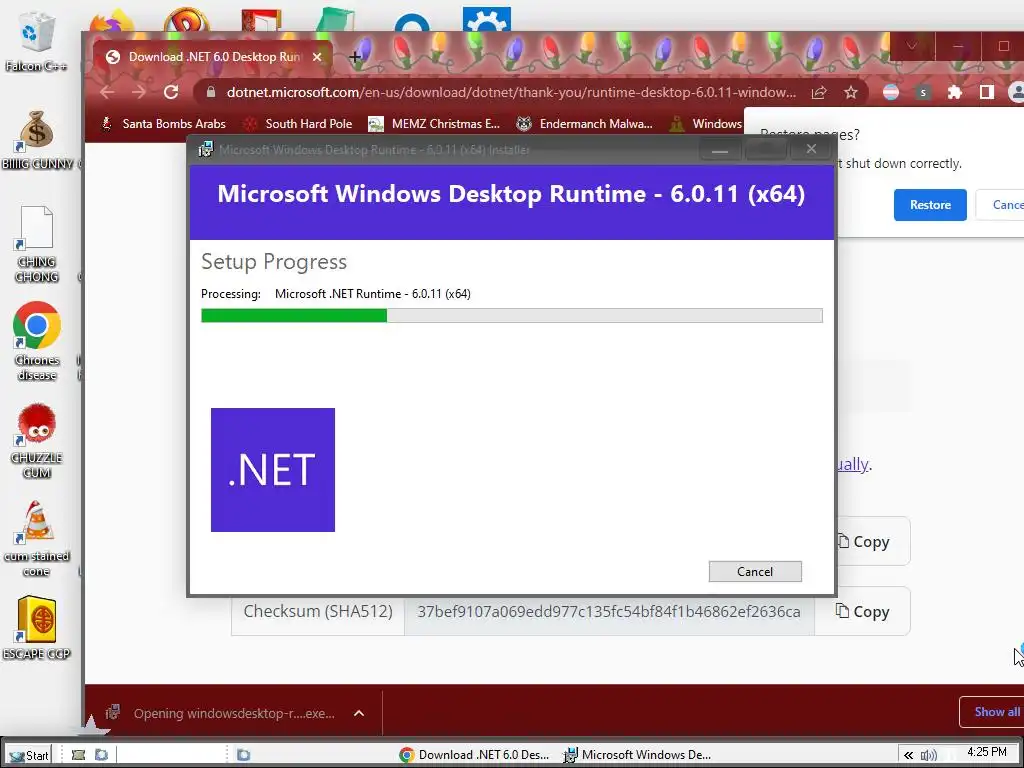1024x768 pixels.
Task: Click the Setup Progress bar
Action: [x=511, y=315]
